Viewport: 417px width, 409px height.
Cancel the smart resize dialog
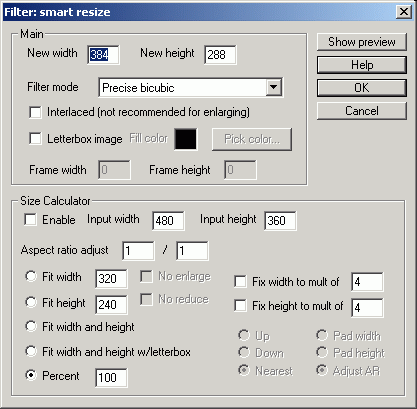click(362, 111)
